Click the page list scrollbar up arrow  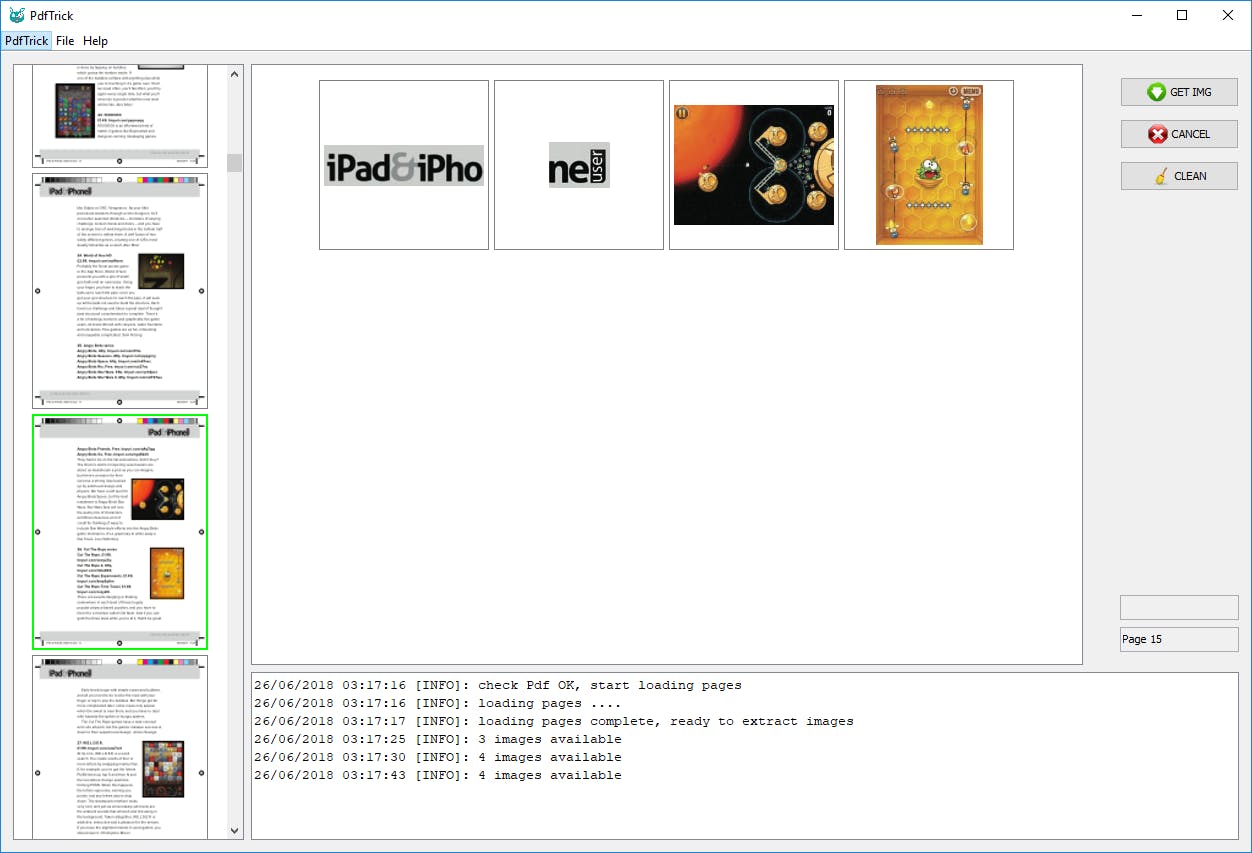pyautogui.click(x=235, y=74)
